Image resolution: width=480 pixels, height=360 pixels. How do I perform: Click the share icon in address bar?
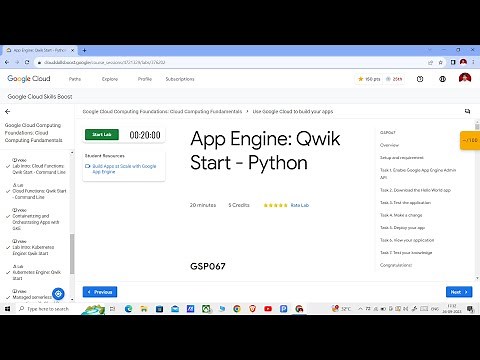coord(430,62)
